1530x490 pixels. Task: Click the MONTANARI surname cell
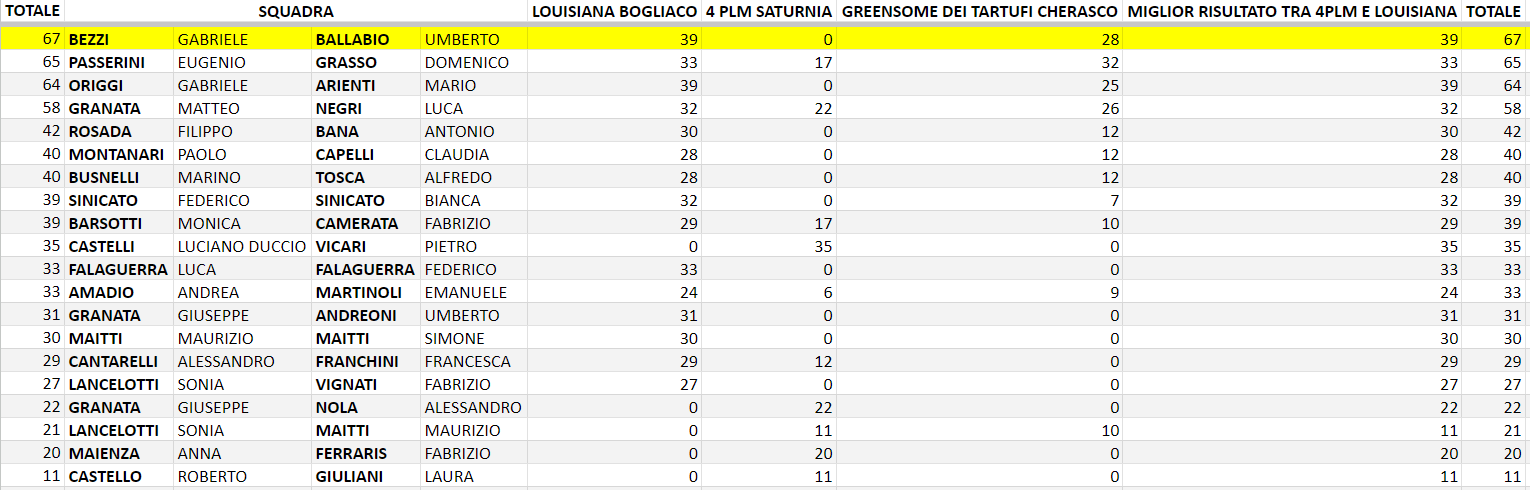116,154
